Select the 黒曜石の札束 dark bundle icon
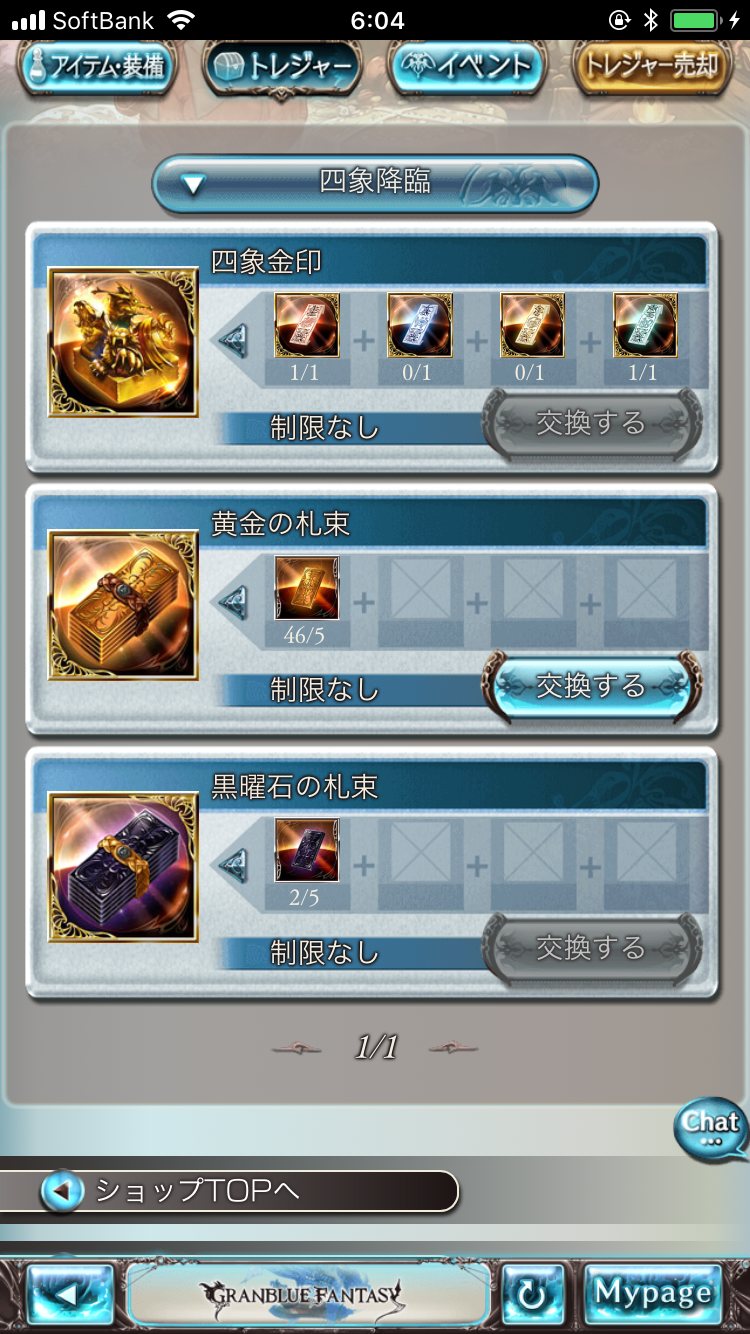The width and height of the screenshot is (750, 1334). [x=123, y=867]
